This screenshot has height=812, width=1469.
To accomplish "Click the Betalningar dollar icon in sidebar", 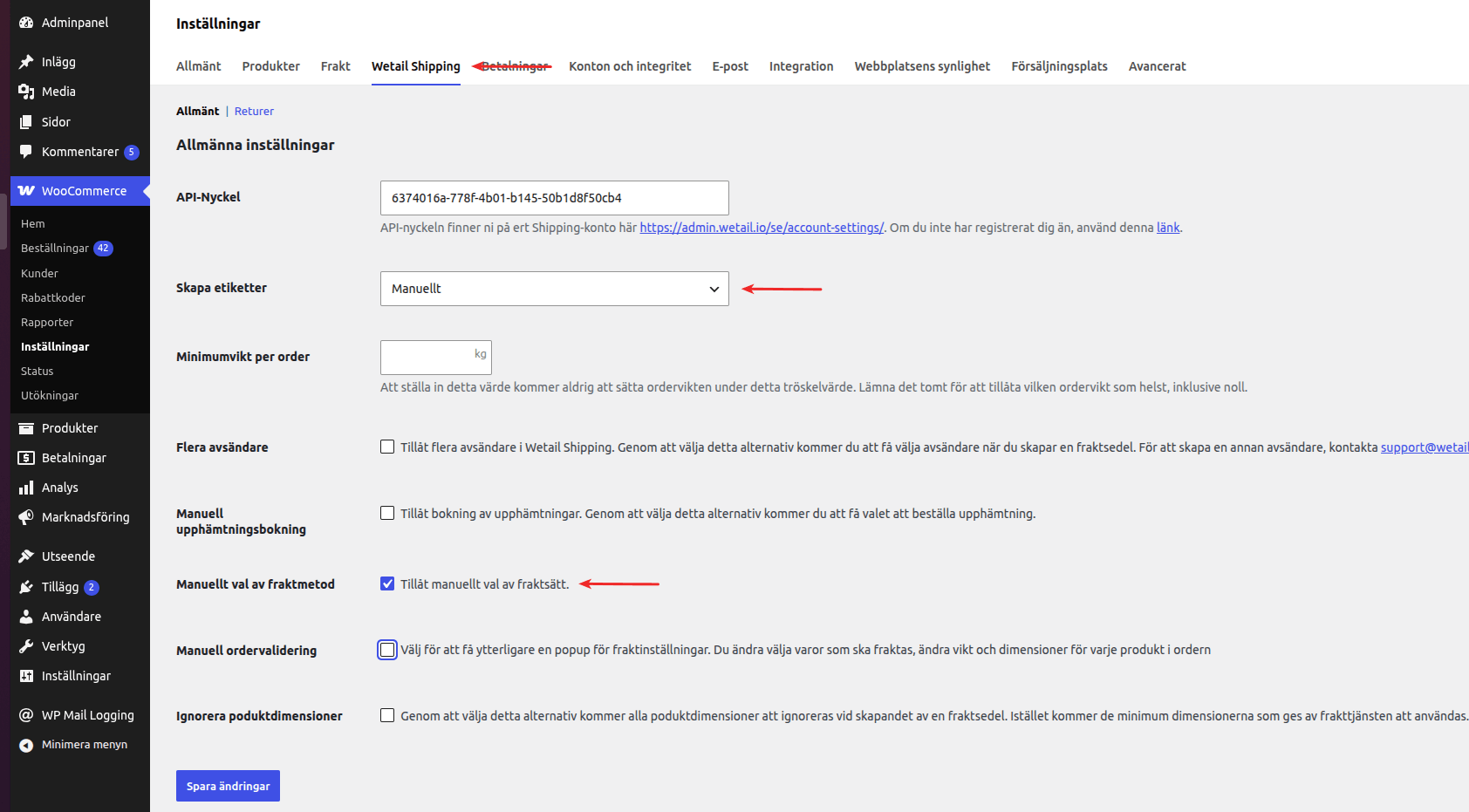I will [26, 458].
